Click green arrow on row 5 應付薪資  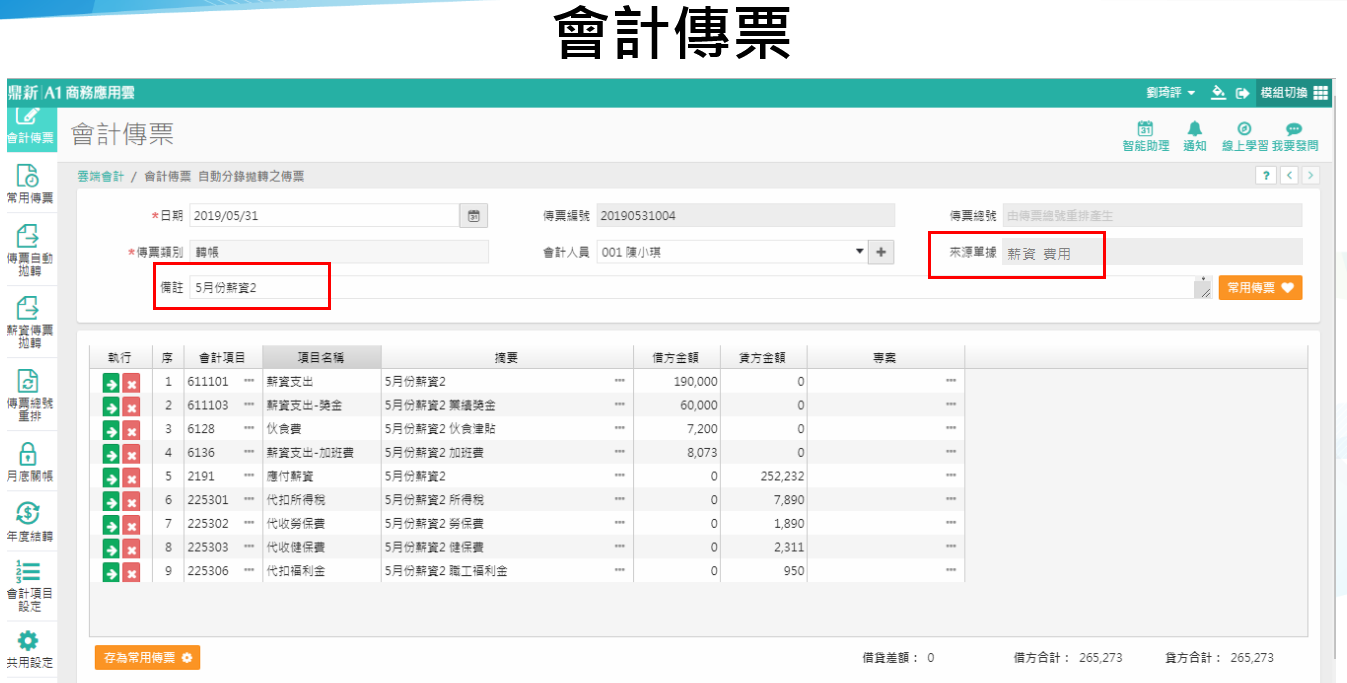pyautogui.click(x=111, y=477)
